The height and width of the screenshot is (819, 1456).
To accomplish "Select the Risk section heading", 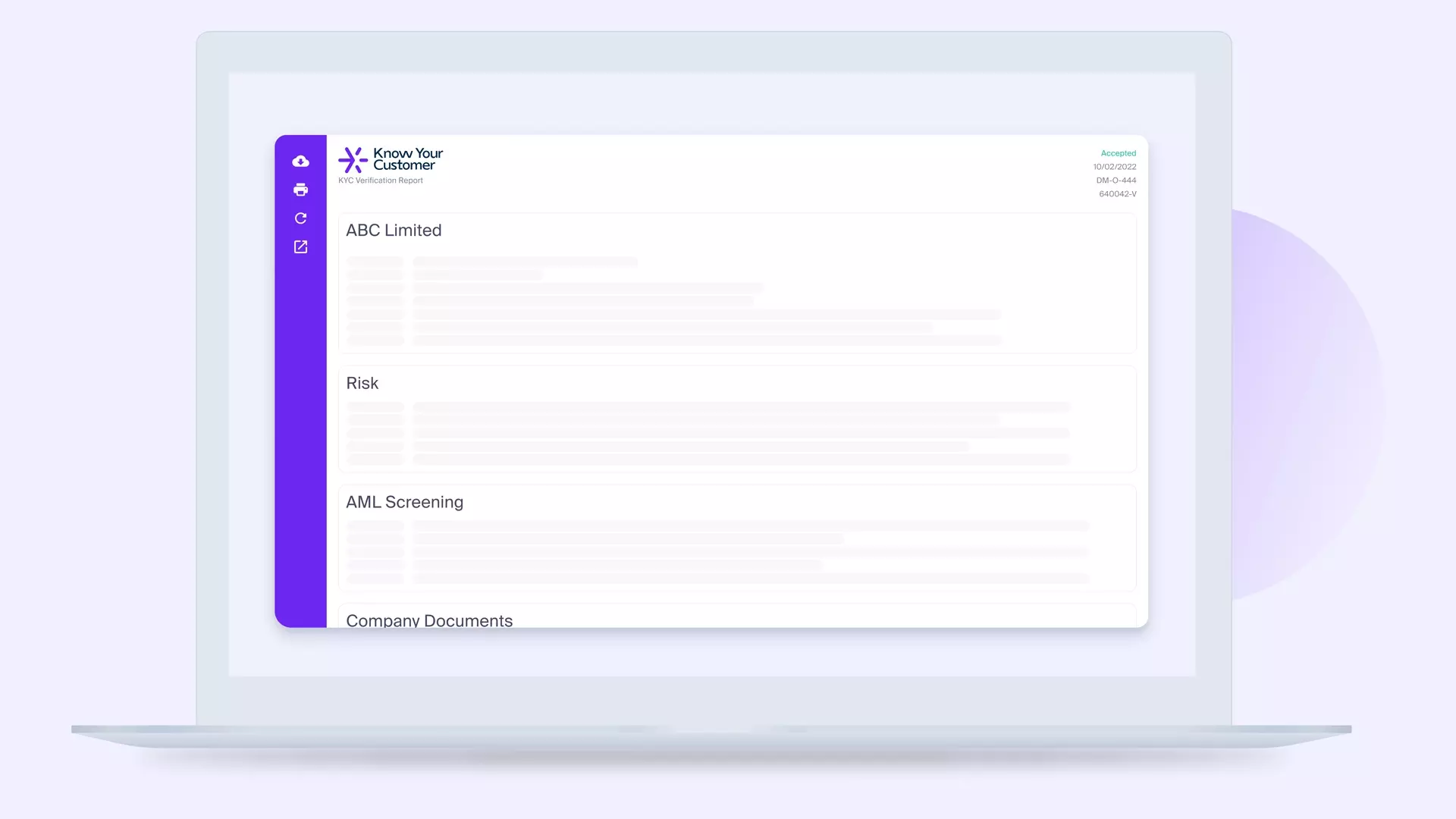I will [x=362, y=383].
